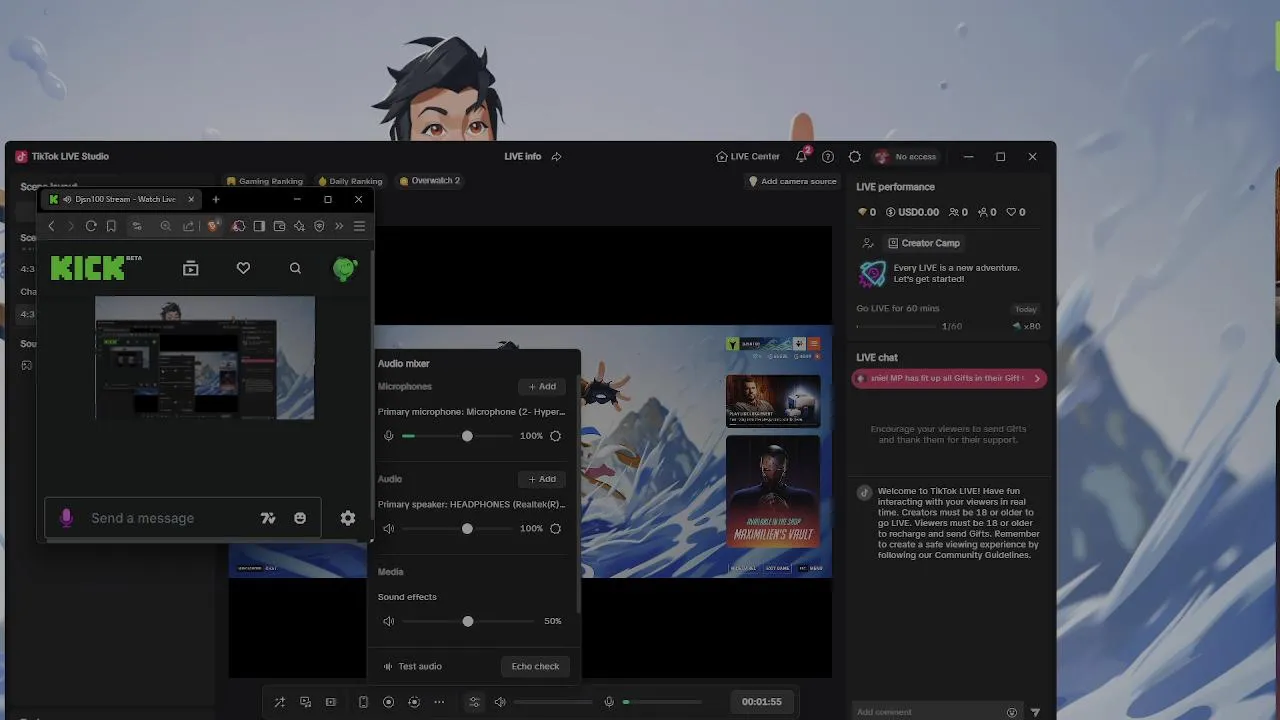Go back in the browser window
The image size is (1280, 720).
tap(51, 226)
